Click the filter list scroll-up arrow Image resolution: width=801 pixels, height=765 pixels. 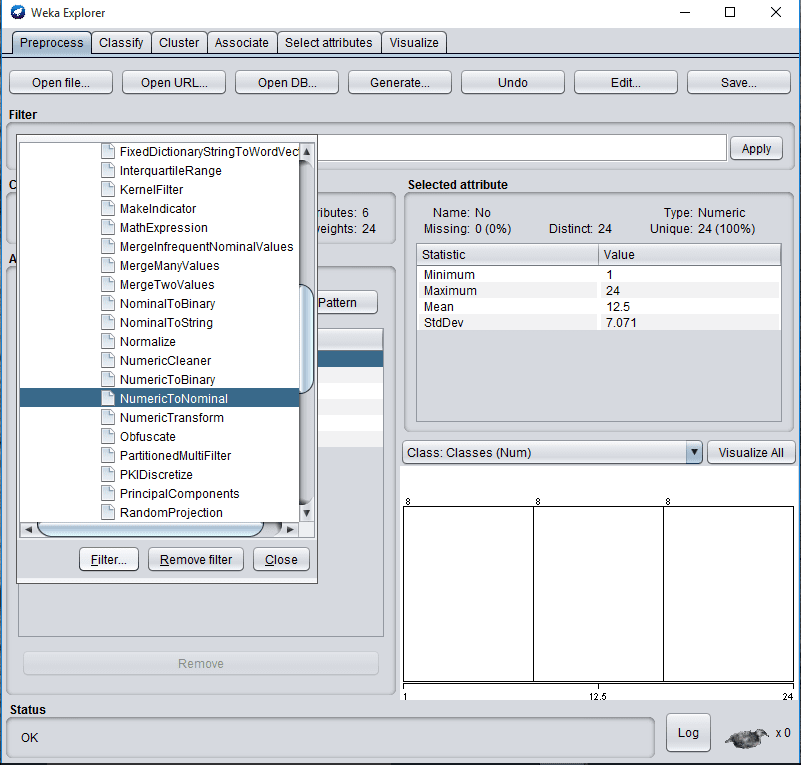pos(307,152)
